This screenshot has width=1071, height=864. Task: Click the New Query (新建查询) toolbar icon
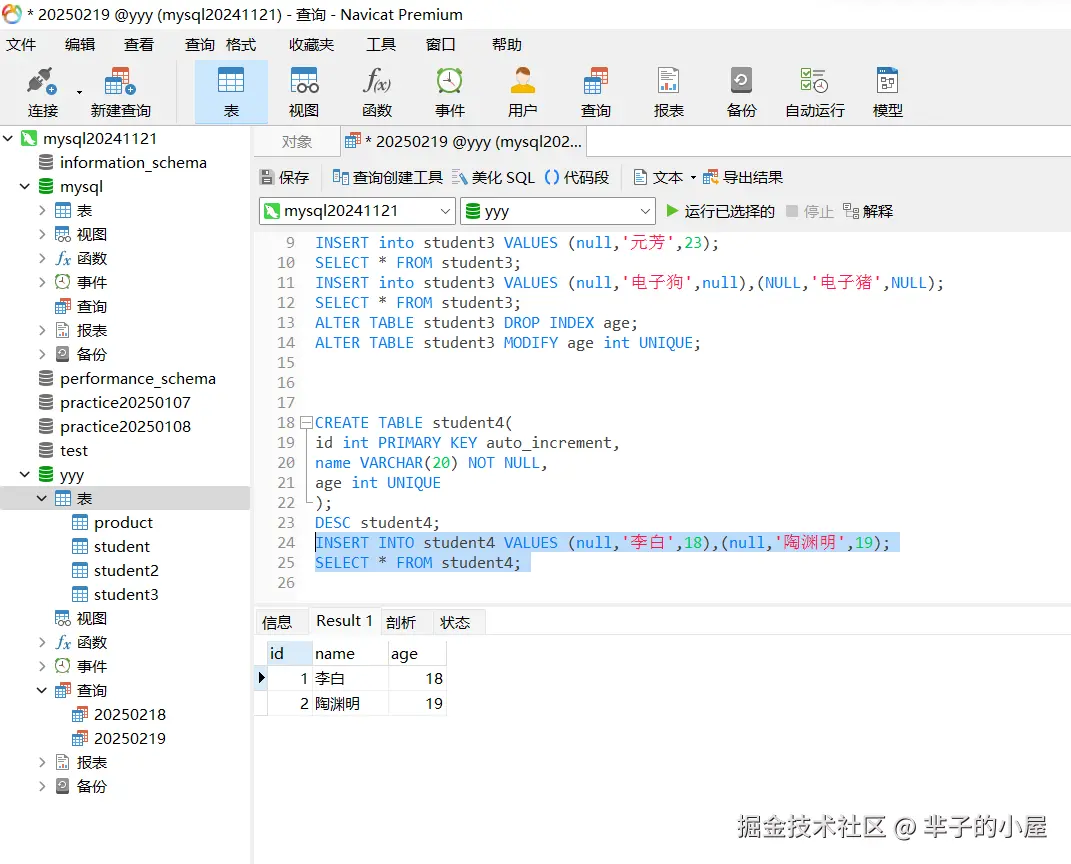pyautogui.click(x=120, y=92)
